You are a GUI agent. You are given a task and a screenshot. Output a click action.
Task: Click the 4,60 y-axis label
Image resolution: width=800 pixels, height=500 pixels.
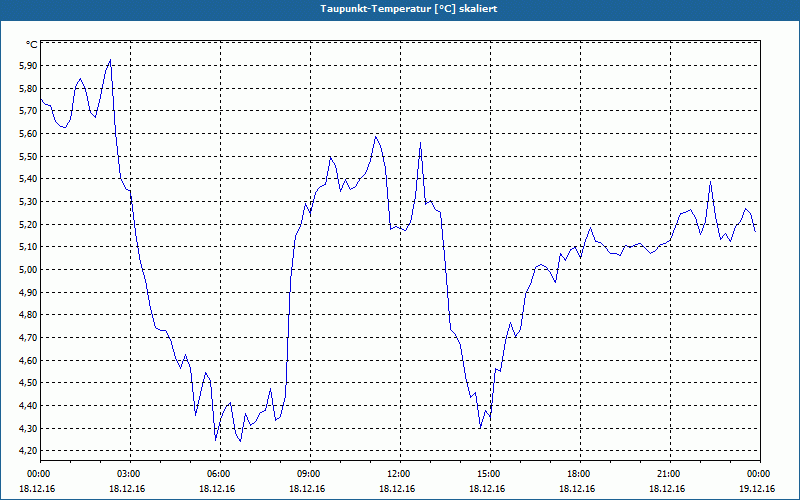(x=29, y=360)
